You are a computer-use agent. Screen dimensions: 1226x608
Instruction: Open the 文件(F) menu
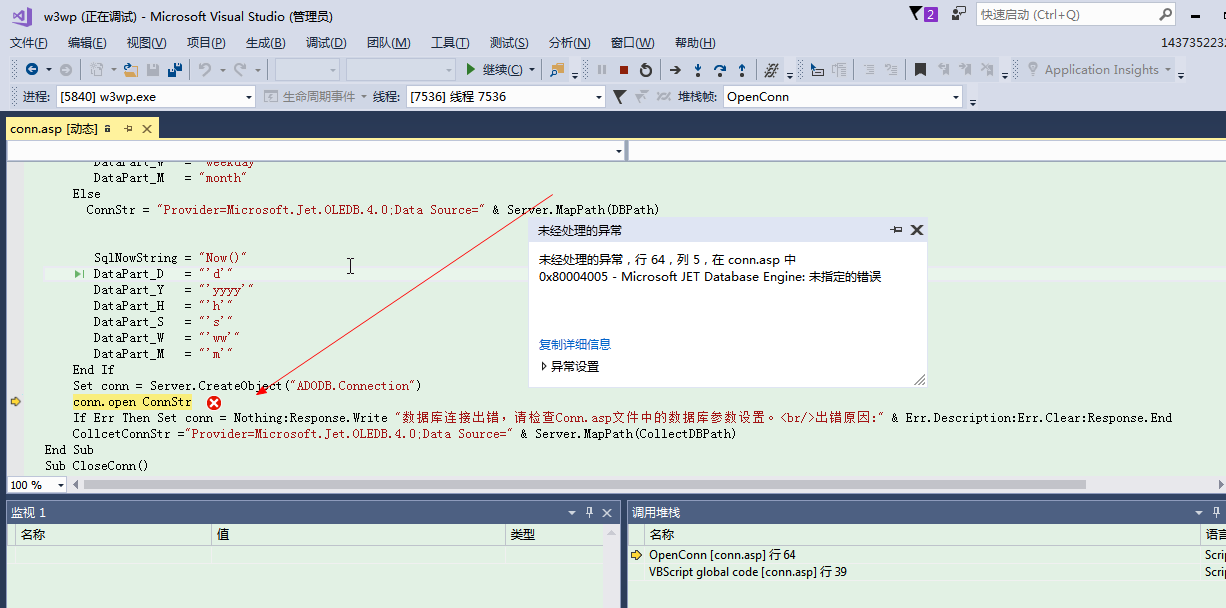(x=29, y=43)
